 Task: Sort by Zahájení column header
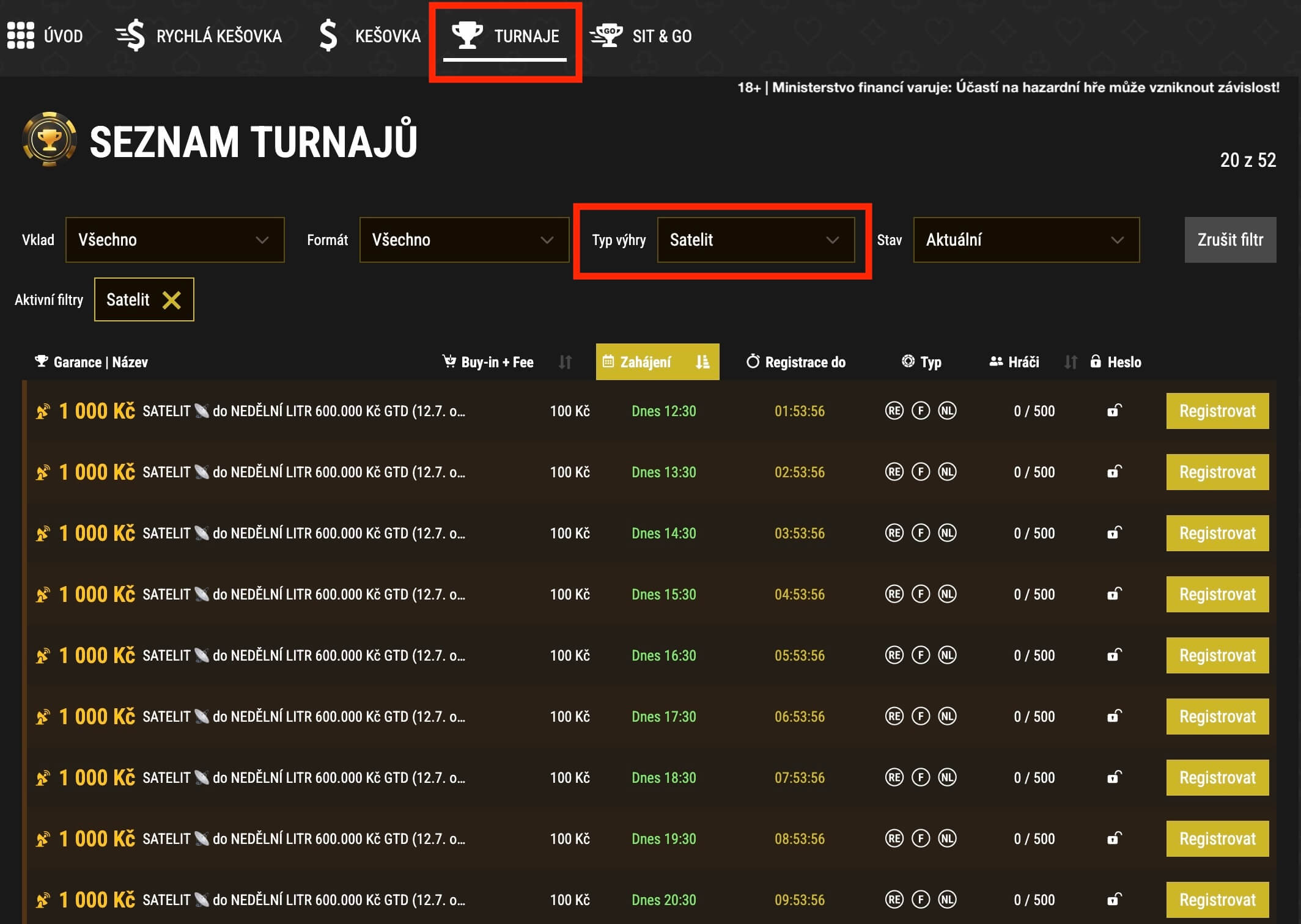(657, 362)
